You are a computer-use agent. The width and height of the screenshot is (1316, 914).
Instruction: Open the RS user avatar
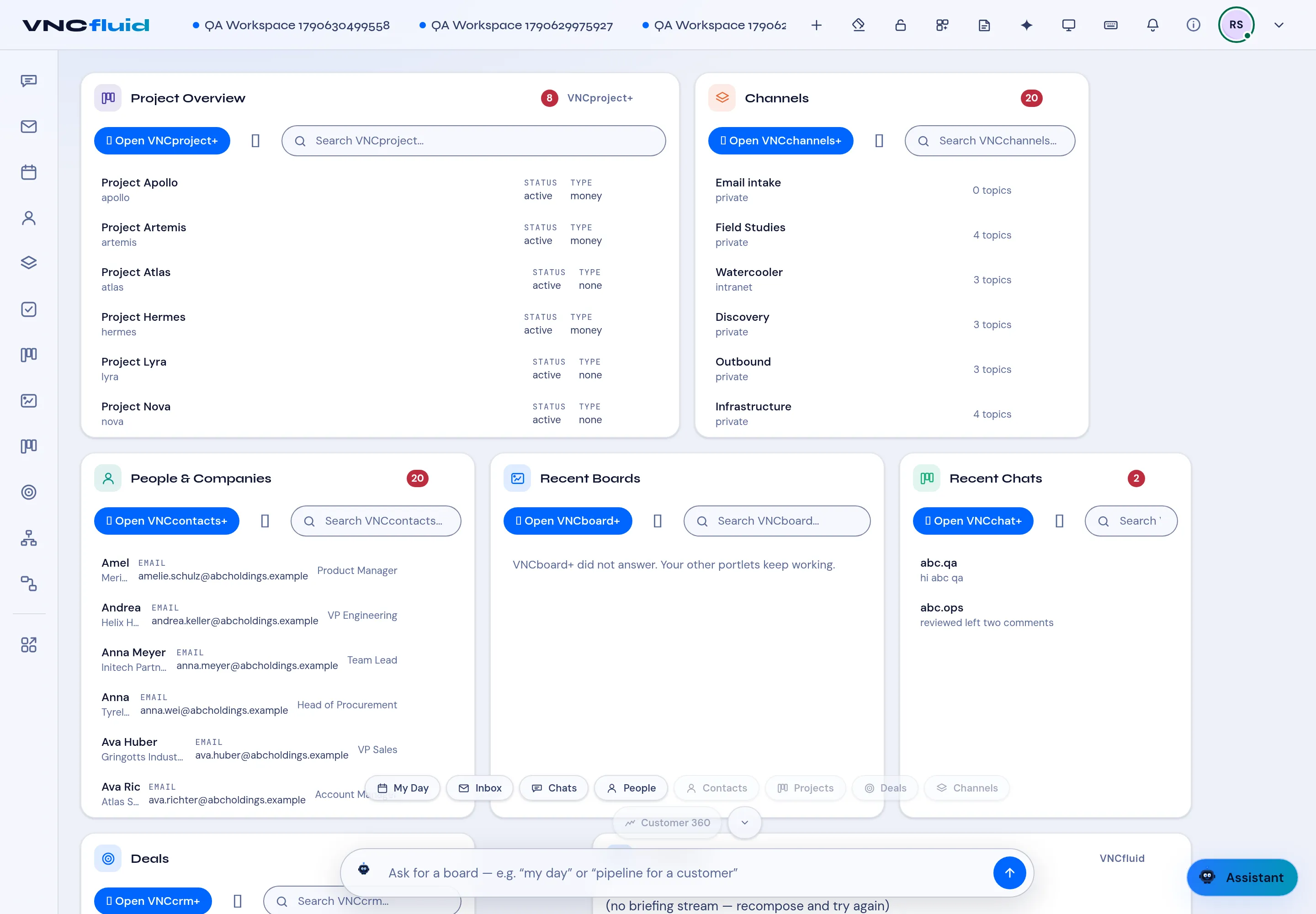(x=1236, y=25)
